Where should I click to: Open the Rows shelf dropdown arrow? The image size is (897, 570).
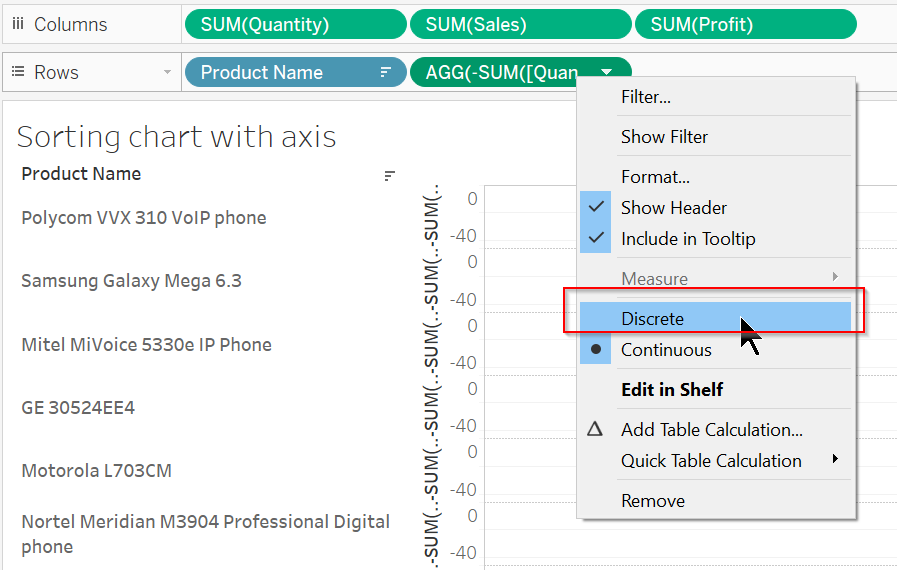tap(167, 72)
